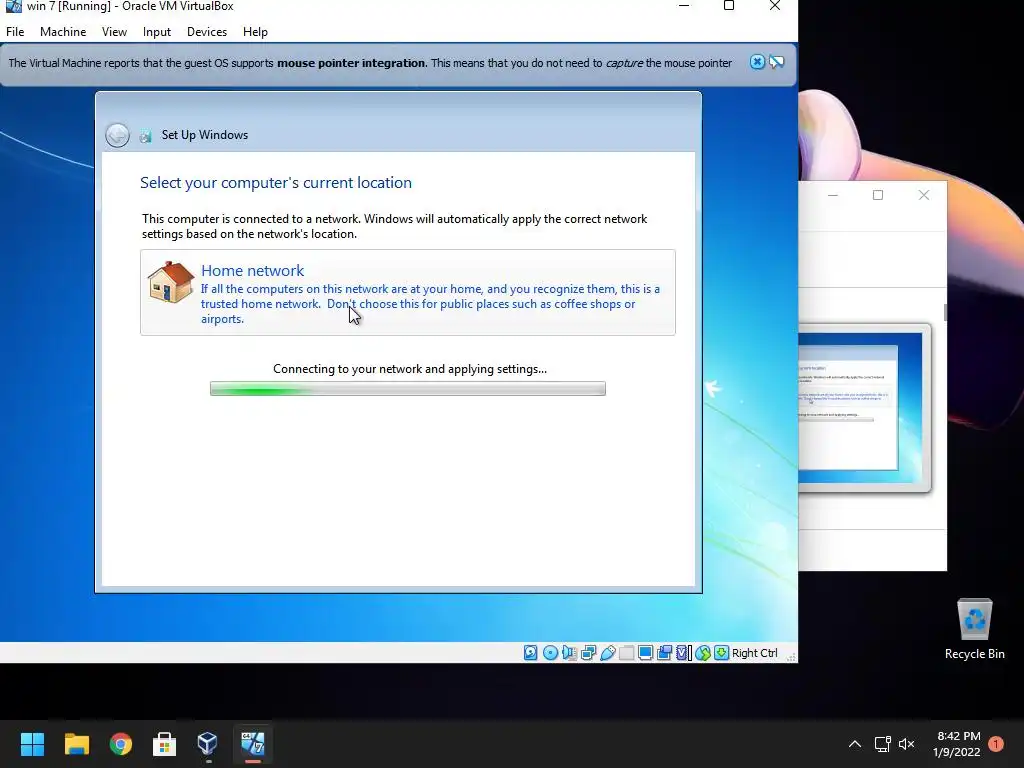The height and width of the screenshot is (768, 1024).
Task: Click the shared folders status icon
Action: [626, 652]
